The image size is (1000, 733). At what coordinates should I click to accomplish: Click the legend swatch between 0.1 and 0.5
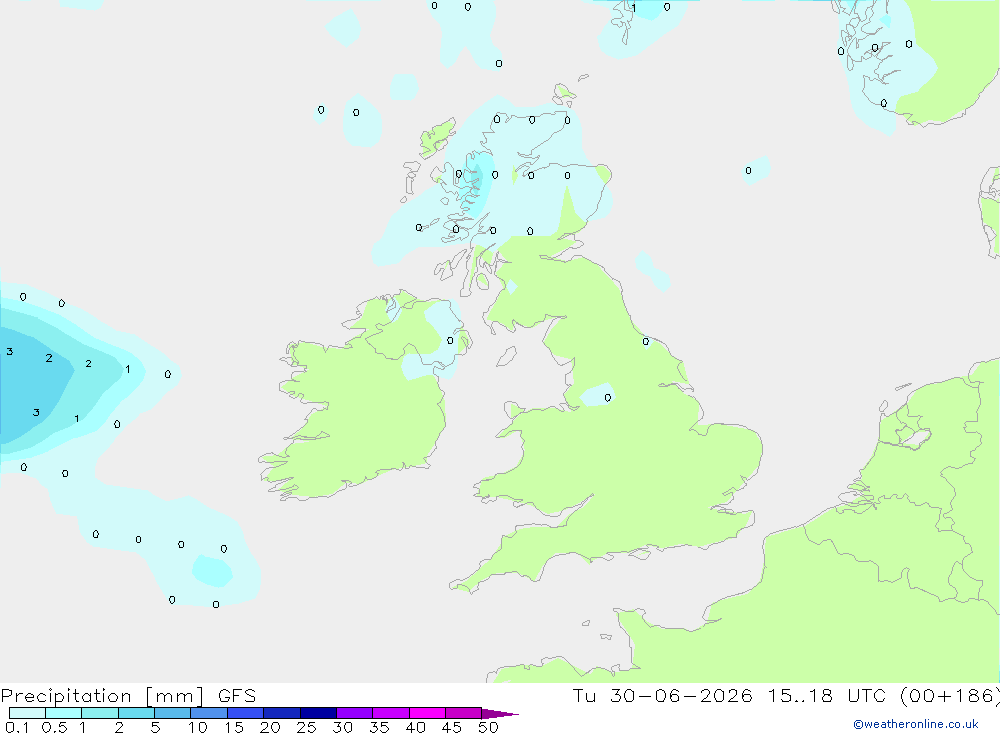click(27, 713)
